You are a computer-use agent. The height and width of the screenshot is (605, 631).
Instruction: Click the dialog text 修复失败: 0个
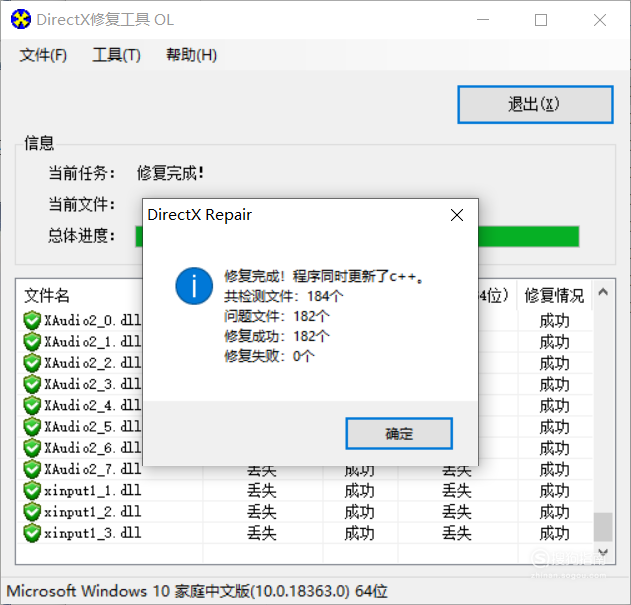[269, 356]
